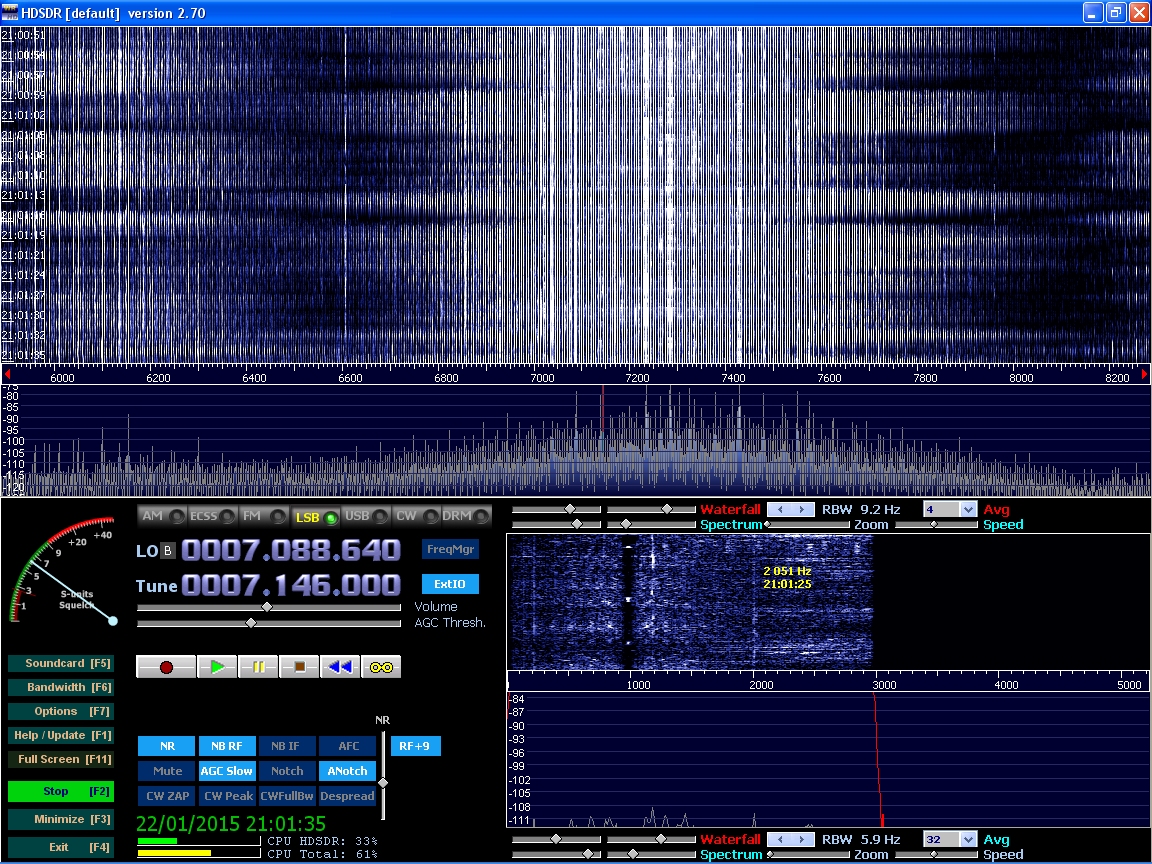Pause playback with the yellow pause button
The height and width of the screenshot is (864, 1152).
(258, 667)
